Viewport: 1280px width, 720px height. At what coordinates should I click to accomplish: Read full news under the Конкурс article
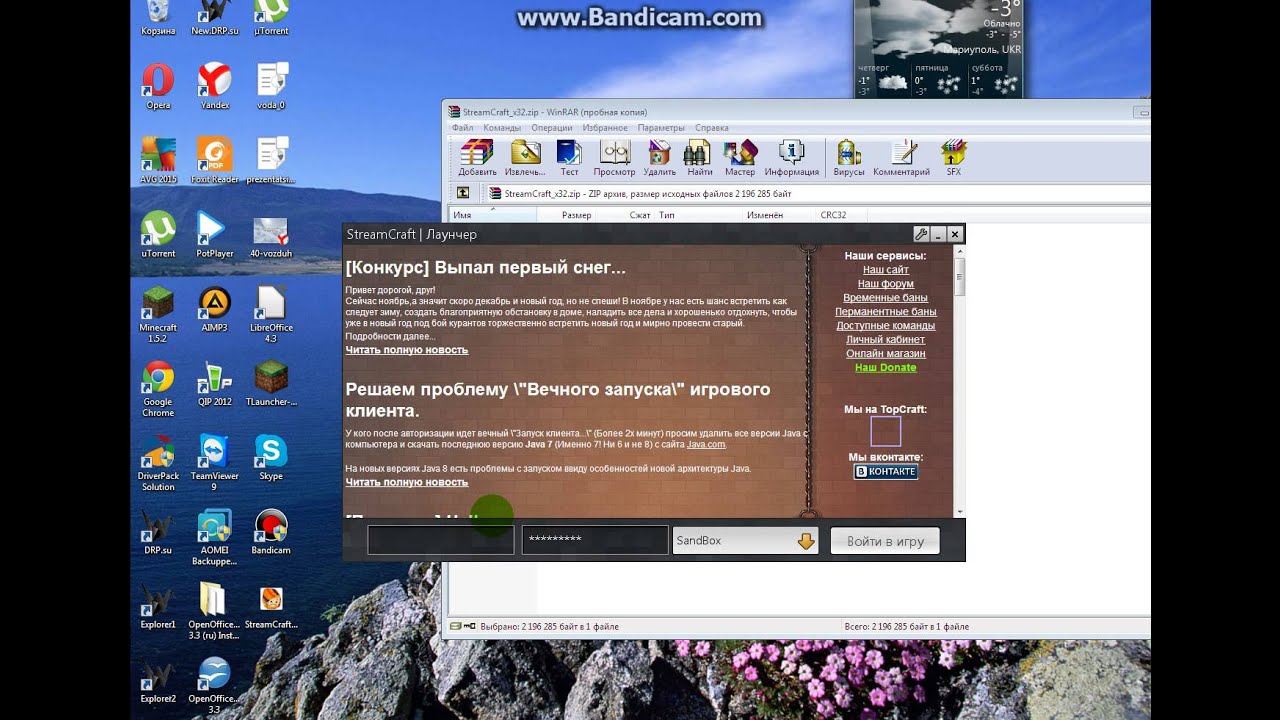tap(407, 350)
